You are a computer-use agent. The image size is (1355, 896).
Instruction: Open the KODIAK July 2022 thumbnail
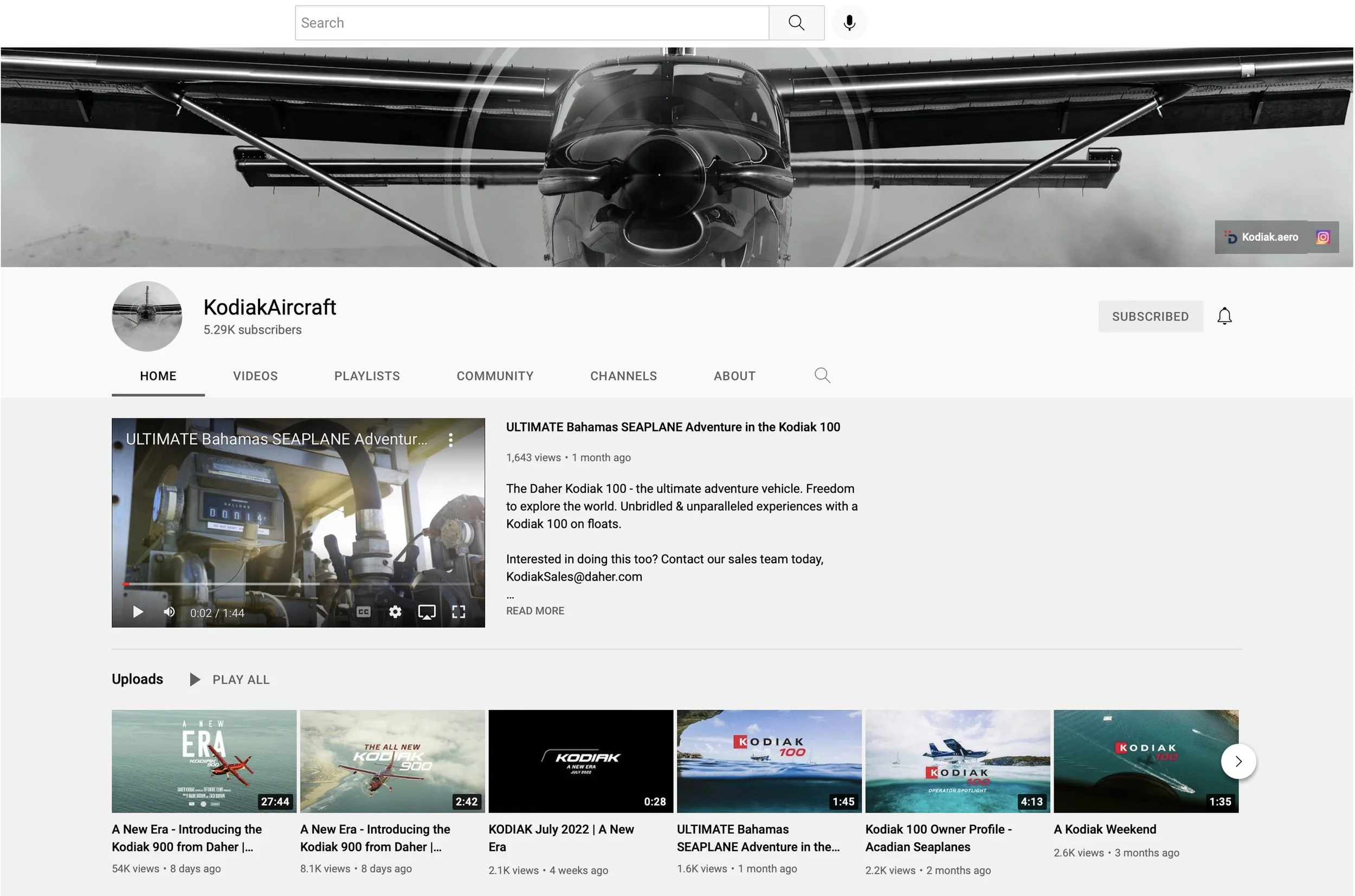click(581, 762)
